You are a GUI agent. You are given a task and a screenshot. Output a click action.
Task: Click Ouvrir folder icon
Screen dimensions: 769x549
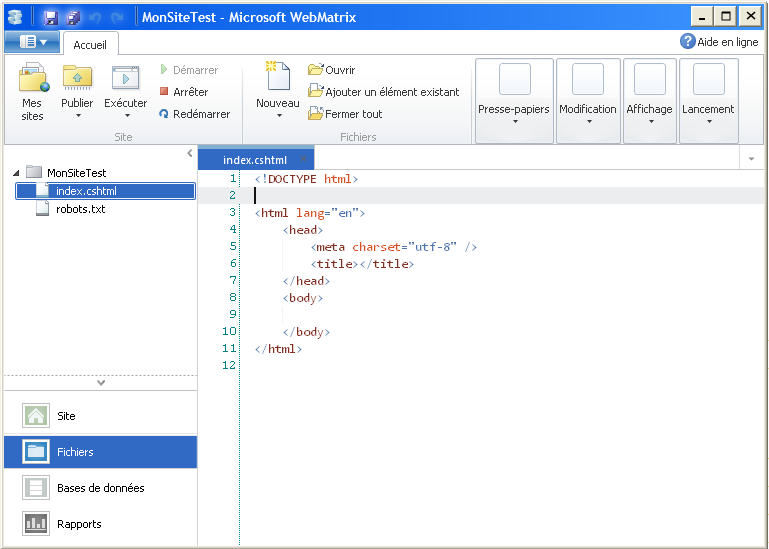[316, 70]
